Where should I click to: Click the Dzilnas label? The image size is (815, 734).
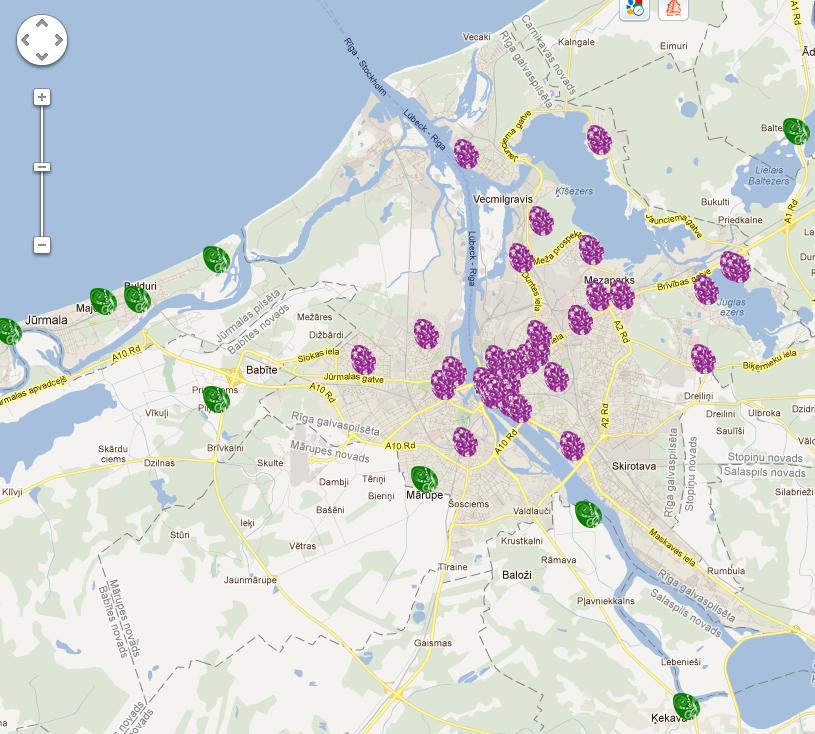[159, 463]
